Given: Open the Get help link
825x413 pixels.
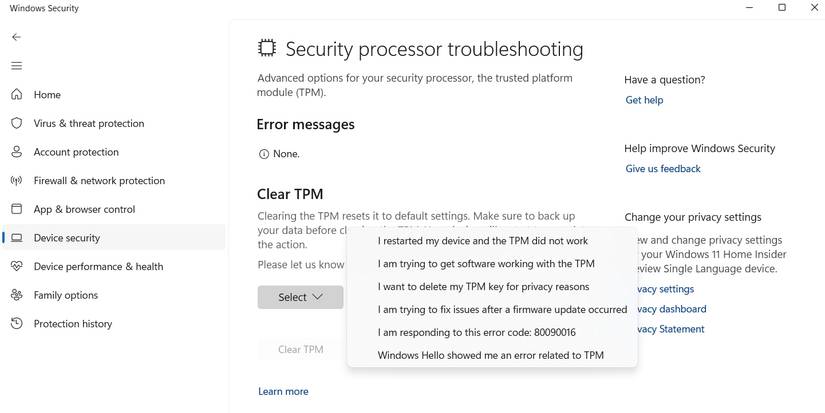Looking at the screenshot, I should [644, 100].
